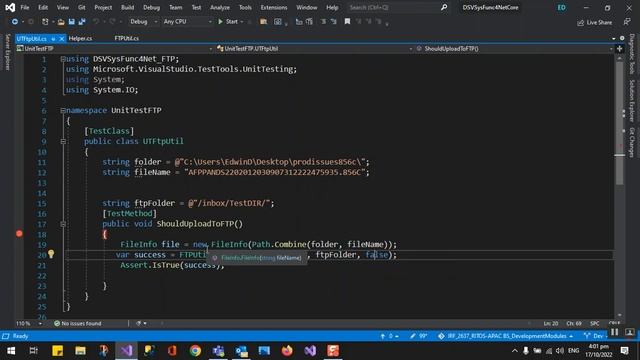The width and height of the screenshot is (640, 360).
Task: Open the Git Changes side tab
Action: tap(631, 142)
